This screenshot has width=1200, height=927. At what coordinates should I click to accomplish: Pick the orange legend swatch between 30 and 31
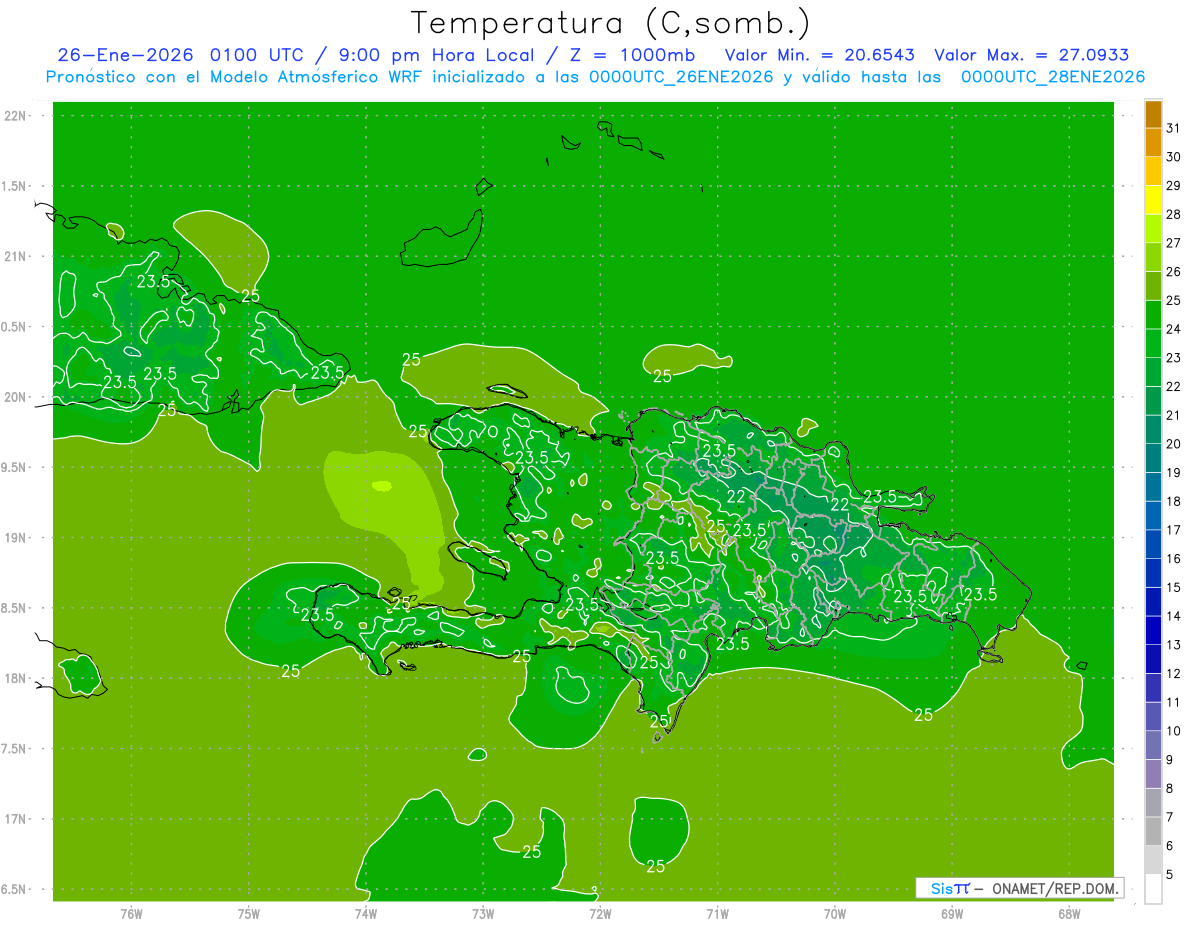point(1153,143)
